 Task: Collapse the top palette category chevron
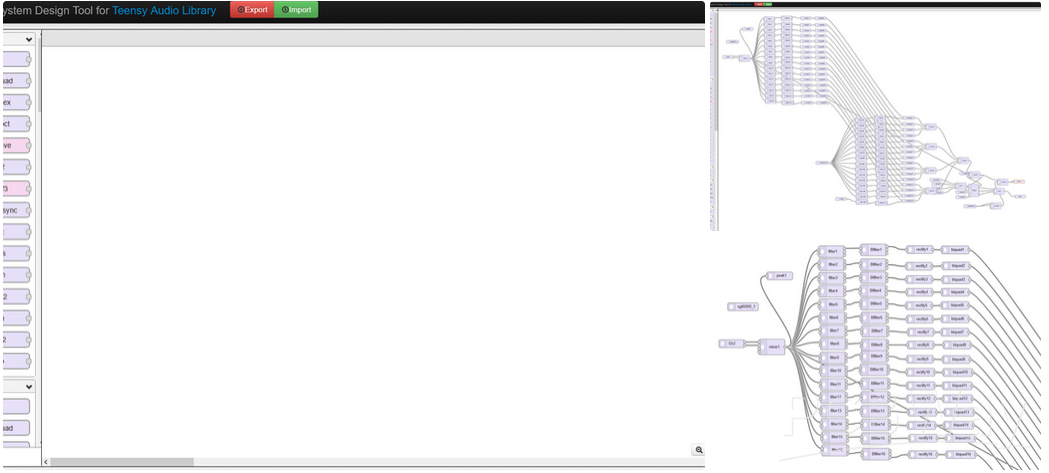tap(29, 40)
